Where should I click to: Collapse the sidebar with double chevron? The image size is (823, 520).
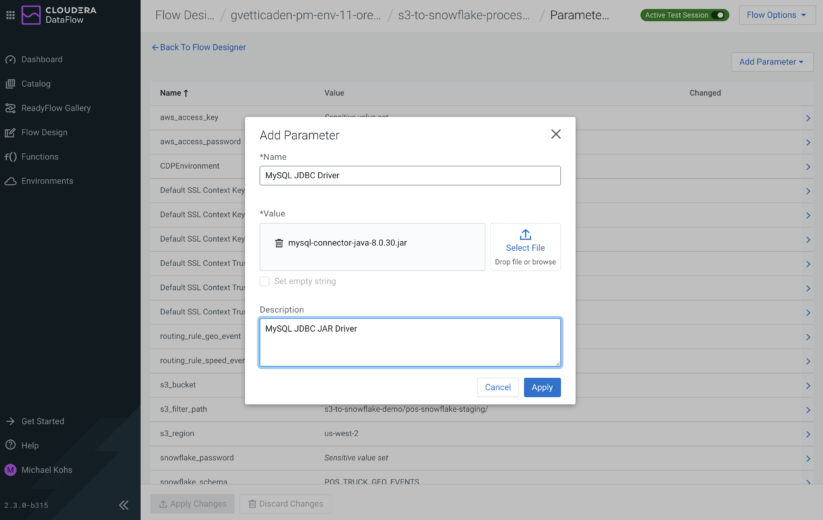(124, 505)
